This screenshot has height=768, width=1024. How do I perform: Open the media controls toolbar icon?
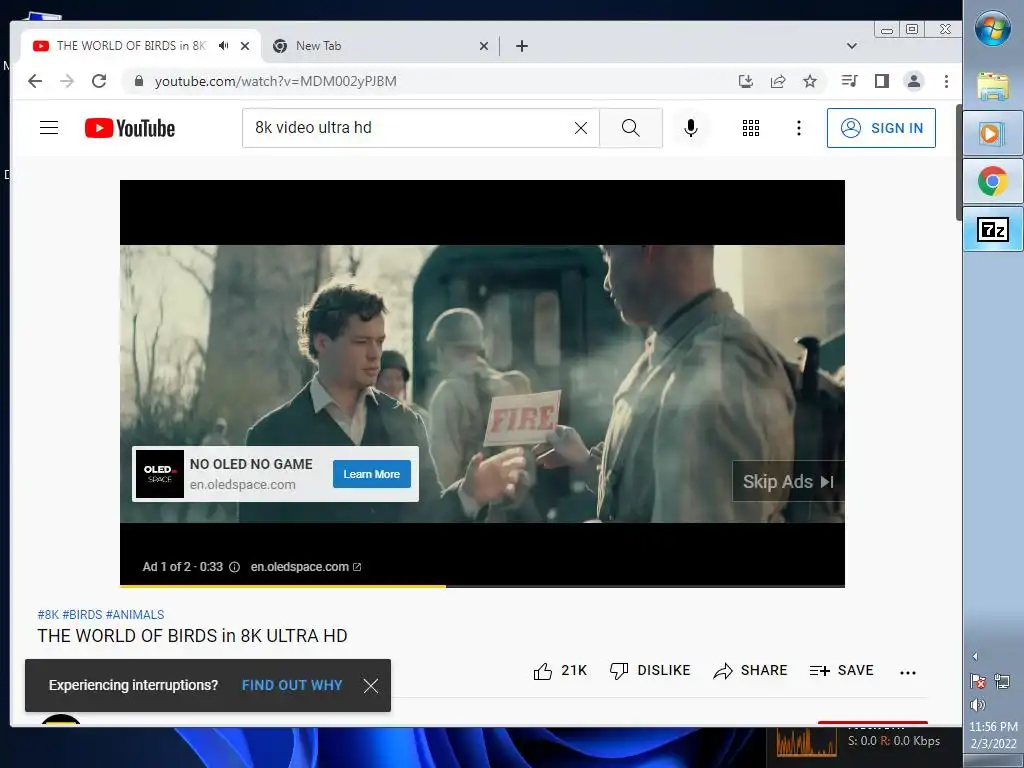850,81
